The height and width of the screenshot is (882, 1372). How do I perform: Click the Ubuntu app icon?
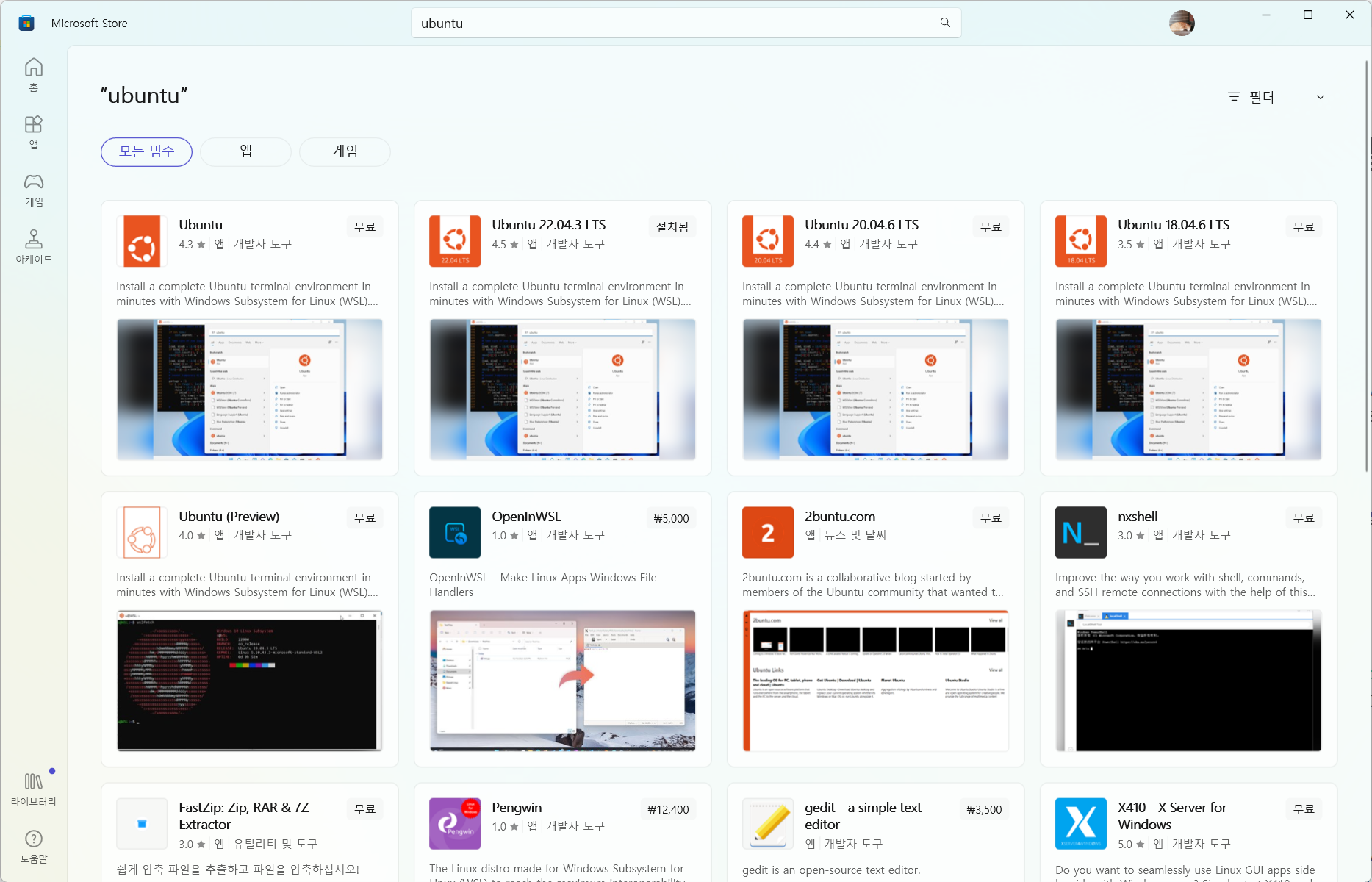click(x=142, y=241)
